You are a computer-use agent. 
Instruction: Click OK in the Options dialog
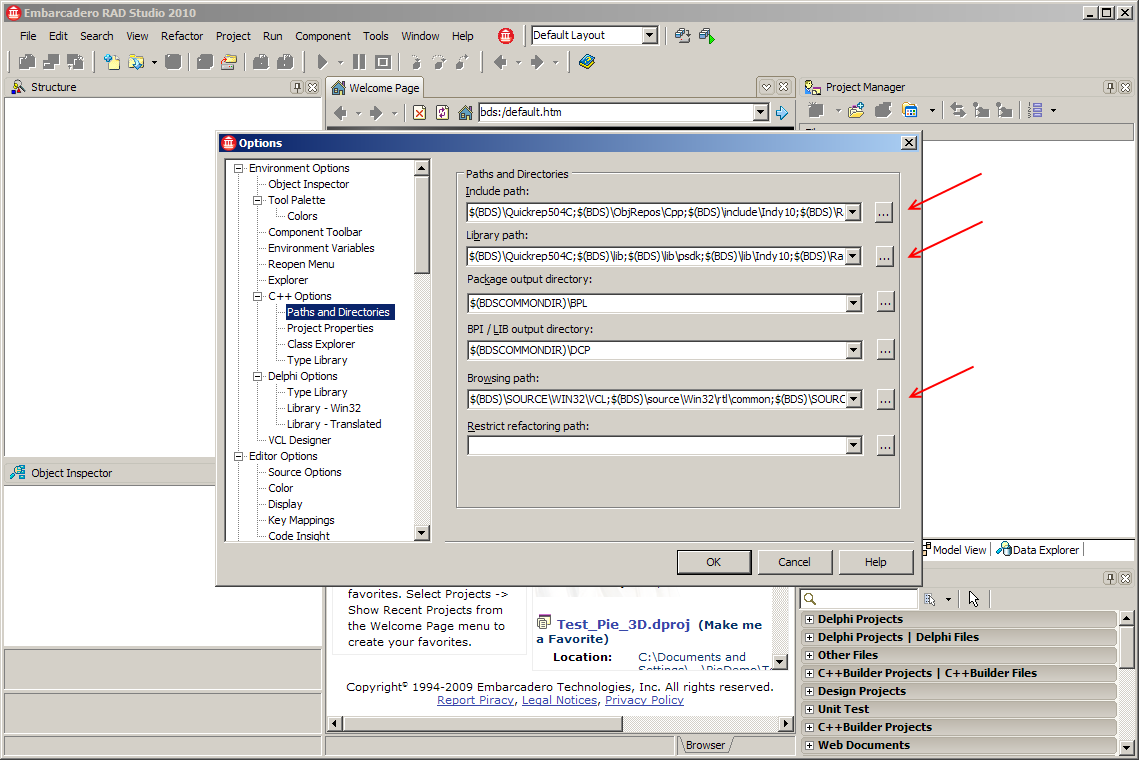click(x=714, y=562)
